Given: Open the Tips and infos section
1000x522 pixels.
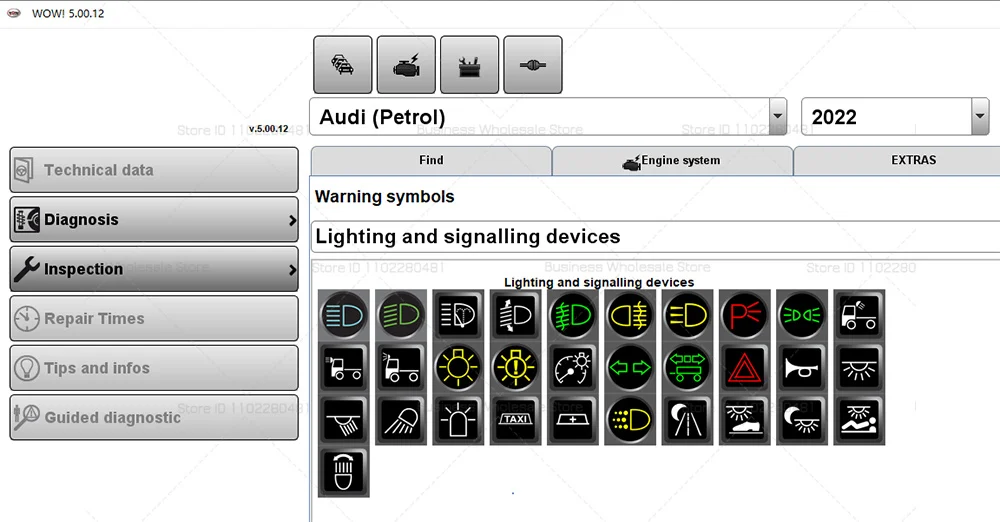Looking at the screenshot, I should pyautogui.click(x=154, y=368).
